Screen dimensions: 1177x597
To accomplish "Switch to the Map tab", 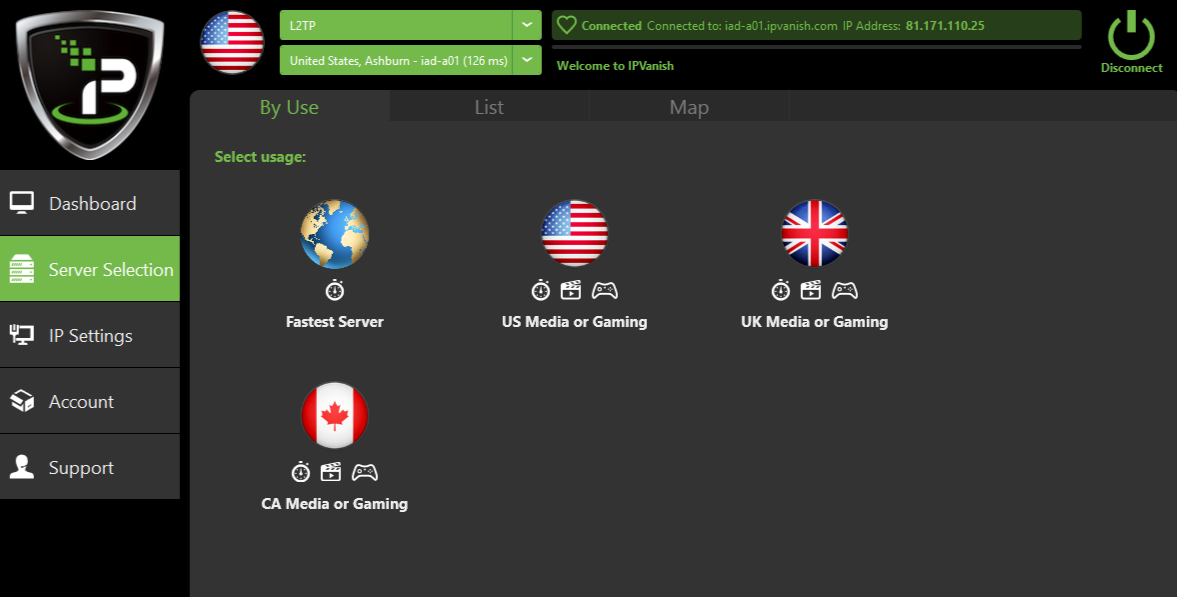I will pyautogui.click(x=689, y=107).
